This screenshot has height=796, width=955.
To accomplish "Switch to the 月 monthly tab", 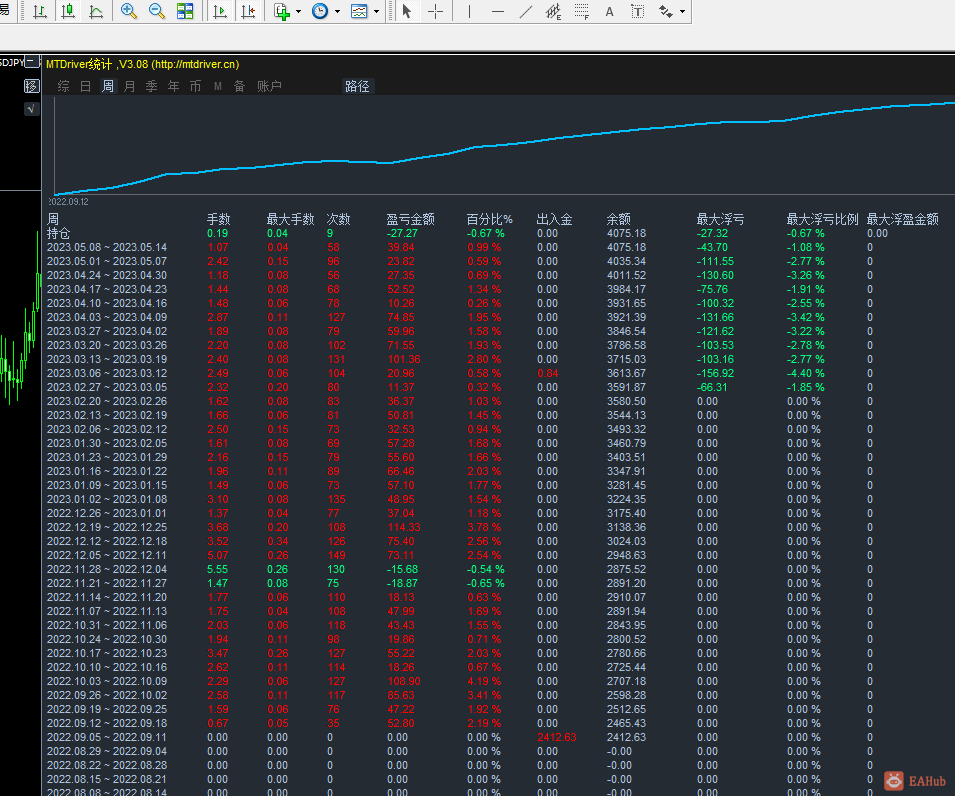I will (x=129, y=86).
